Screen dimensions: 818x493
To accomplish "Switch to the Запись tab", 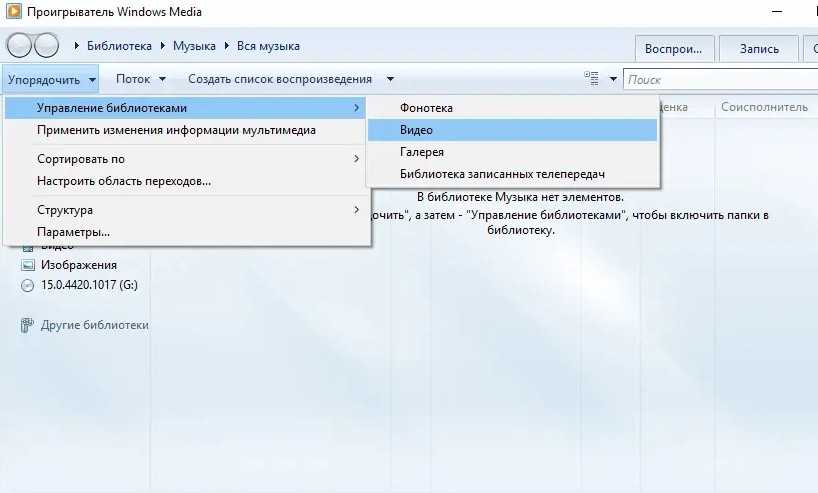I will [x=759, y=48].
